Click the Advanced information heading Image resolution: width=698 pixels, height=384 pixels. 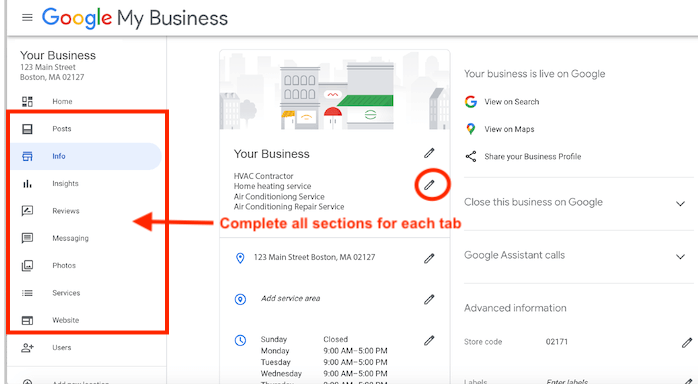pos(515,308)
